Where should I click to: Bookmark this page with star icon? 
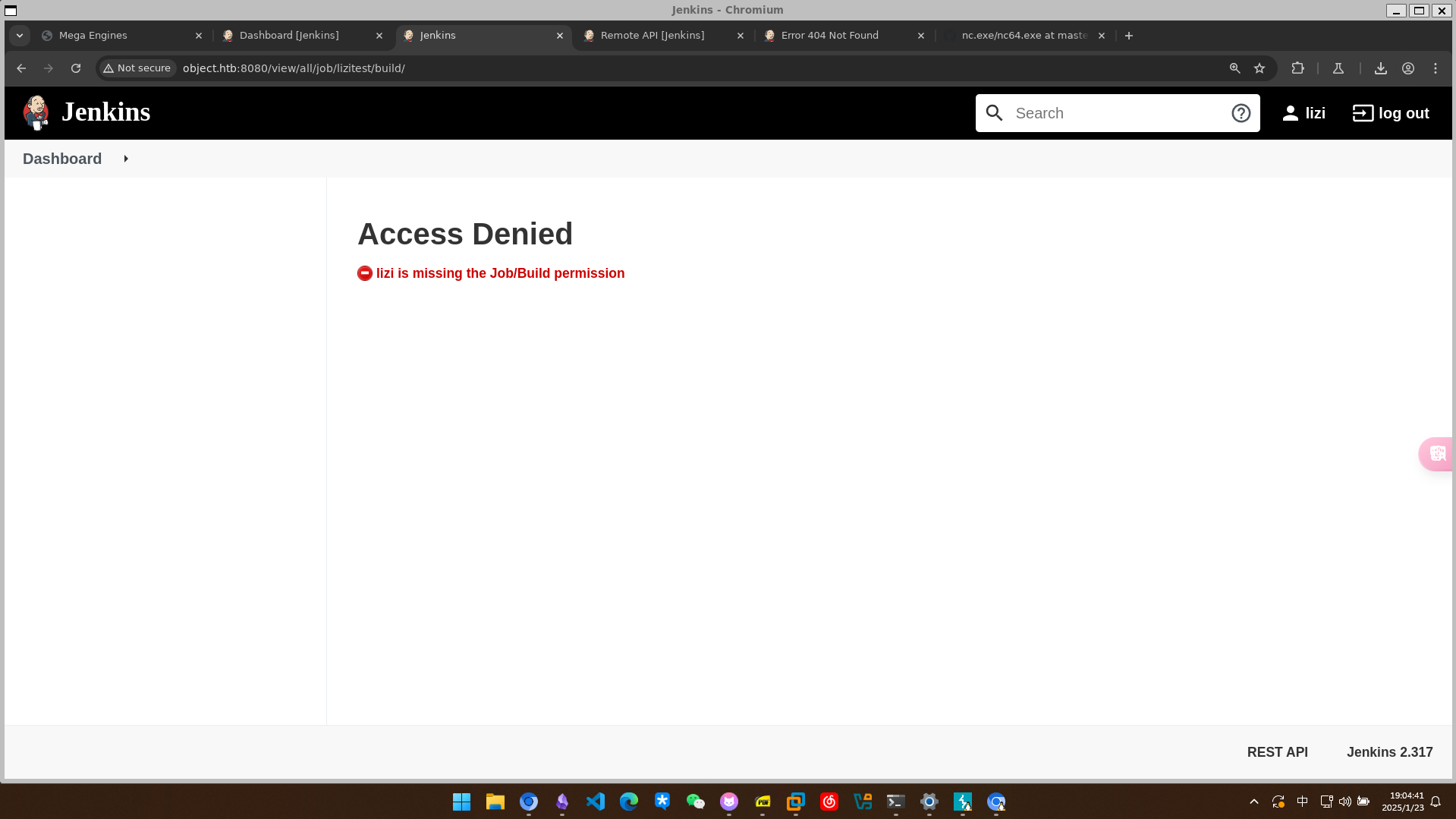(1259, 68)
